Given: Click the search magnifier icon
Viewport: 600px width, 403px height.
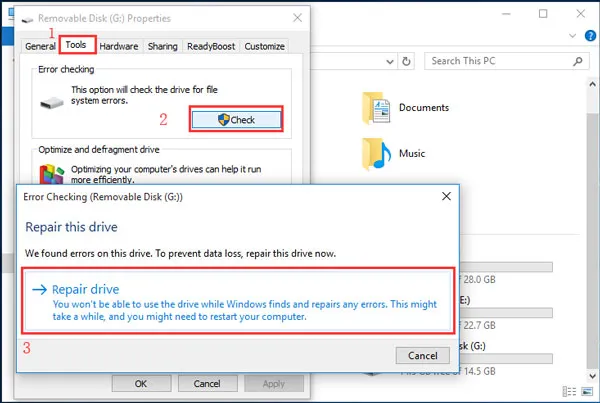Looking at the screenshot, I should coord(578,61).
